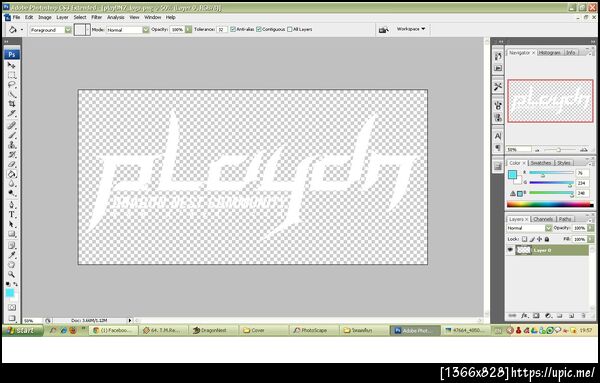600x383 pixels.
Task: Open the Paragraph panel icon in dock
Action: pyautogui.click(x=498, y=147)
